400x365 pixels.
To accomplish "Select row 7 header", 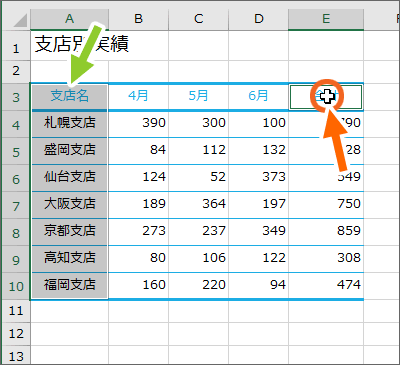I will tap(16, 205).
